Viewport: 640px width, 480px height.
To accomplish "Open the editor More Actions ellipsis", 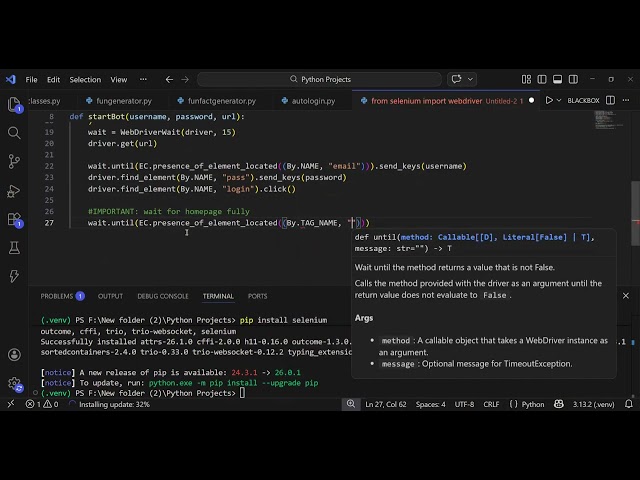I will [x=626, y=100].
